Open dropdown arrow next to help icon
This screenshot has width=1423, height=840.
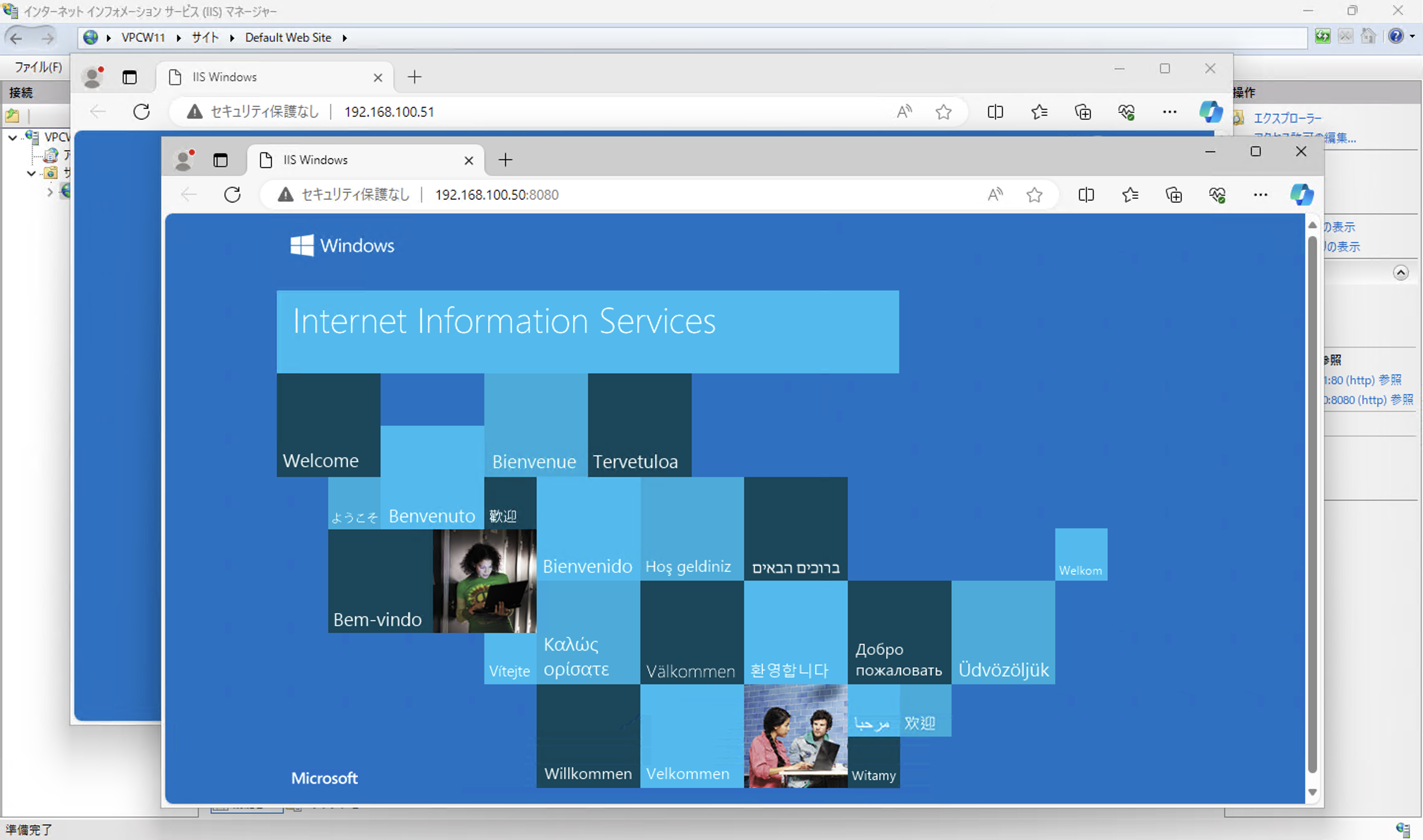tap(1412, 37)
